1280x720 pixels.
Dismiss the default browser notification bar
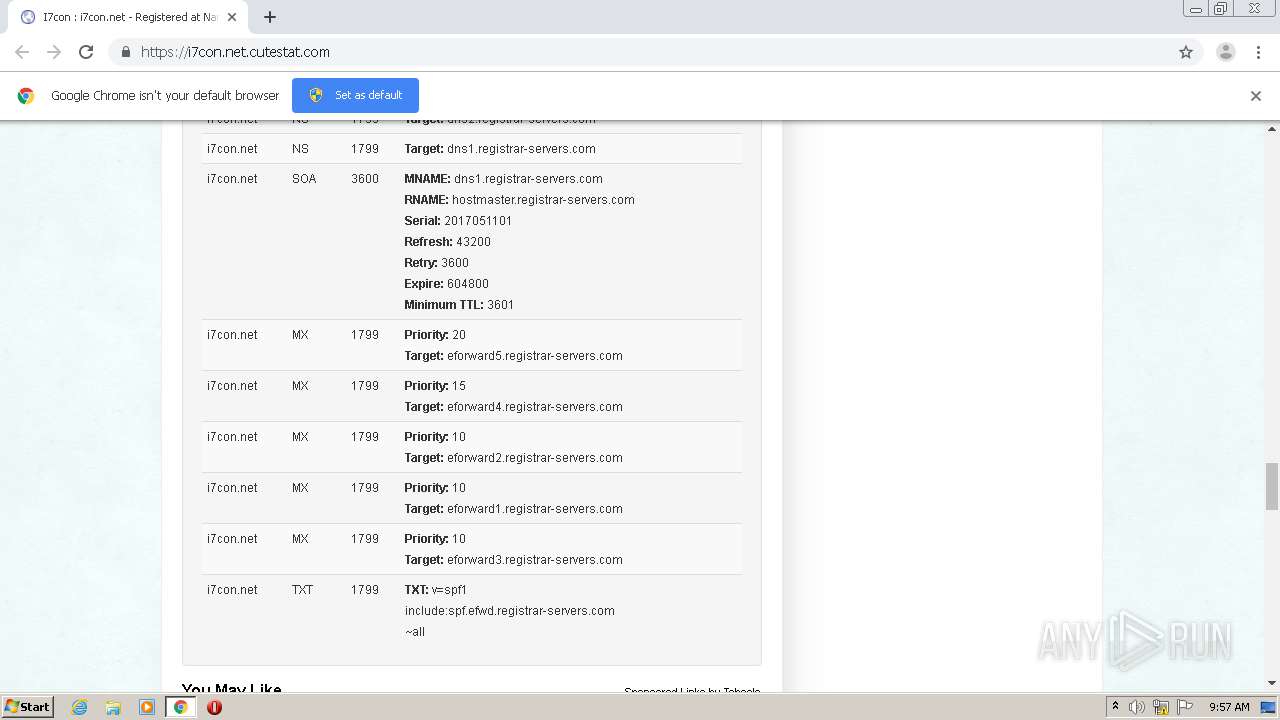1256,96
